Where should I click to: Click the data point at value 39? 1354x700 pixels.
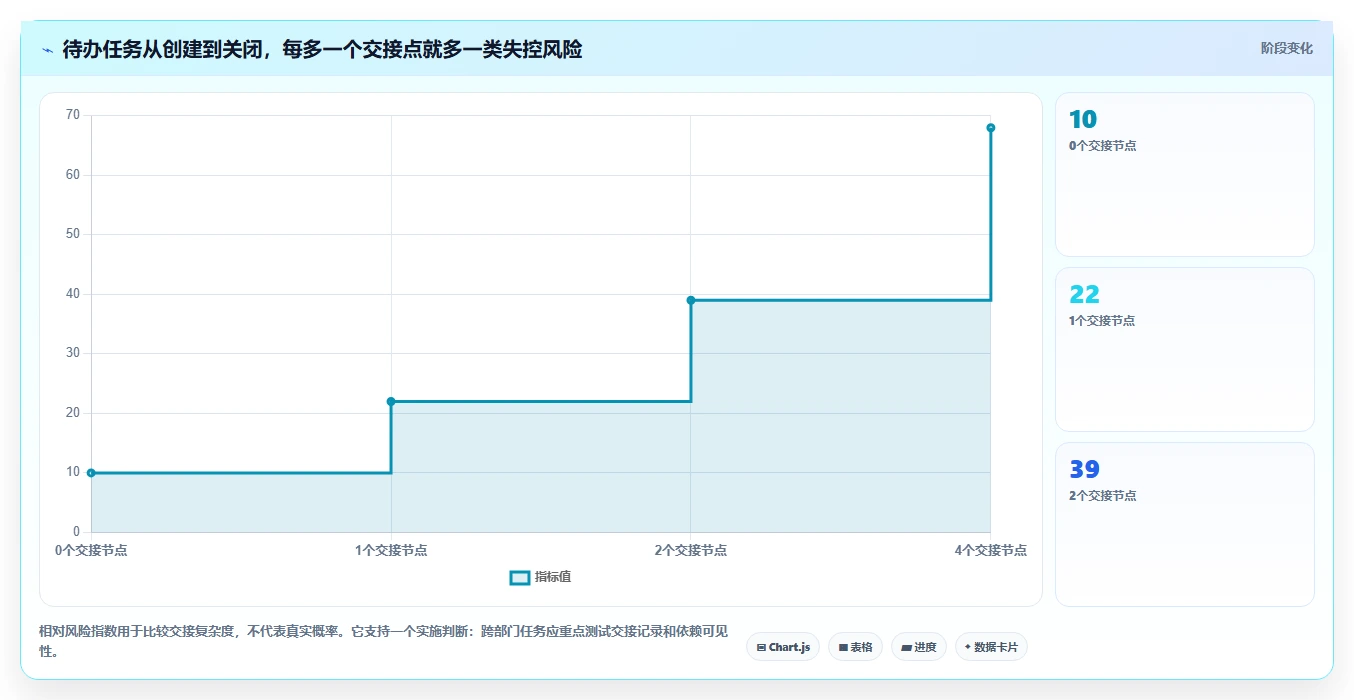click(691, 300)
